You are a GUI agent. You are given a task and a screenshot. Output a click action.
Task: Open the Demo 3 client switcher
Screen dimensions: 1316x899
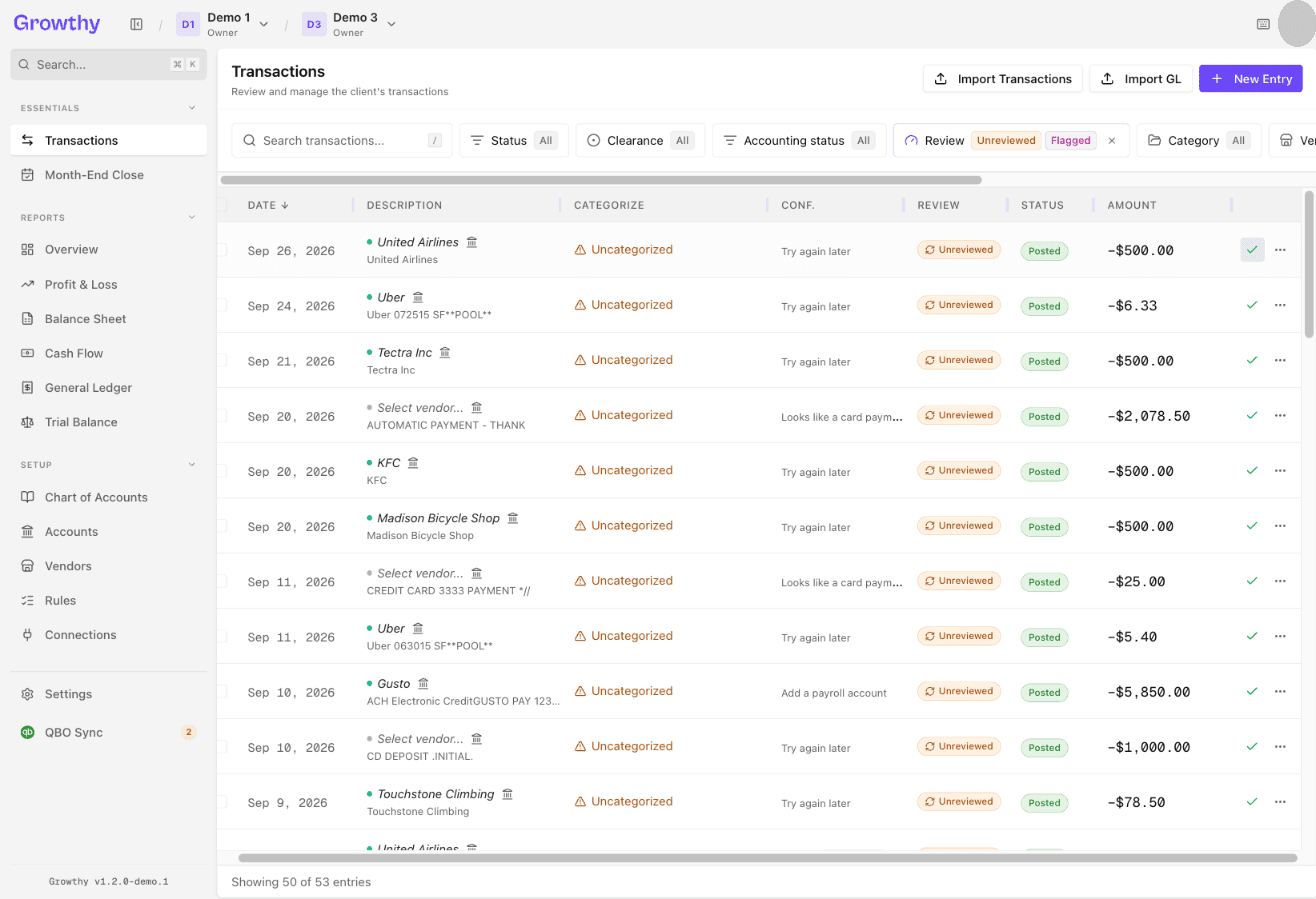click(x=349, y=24)
